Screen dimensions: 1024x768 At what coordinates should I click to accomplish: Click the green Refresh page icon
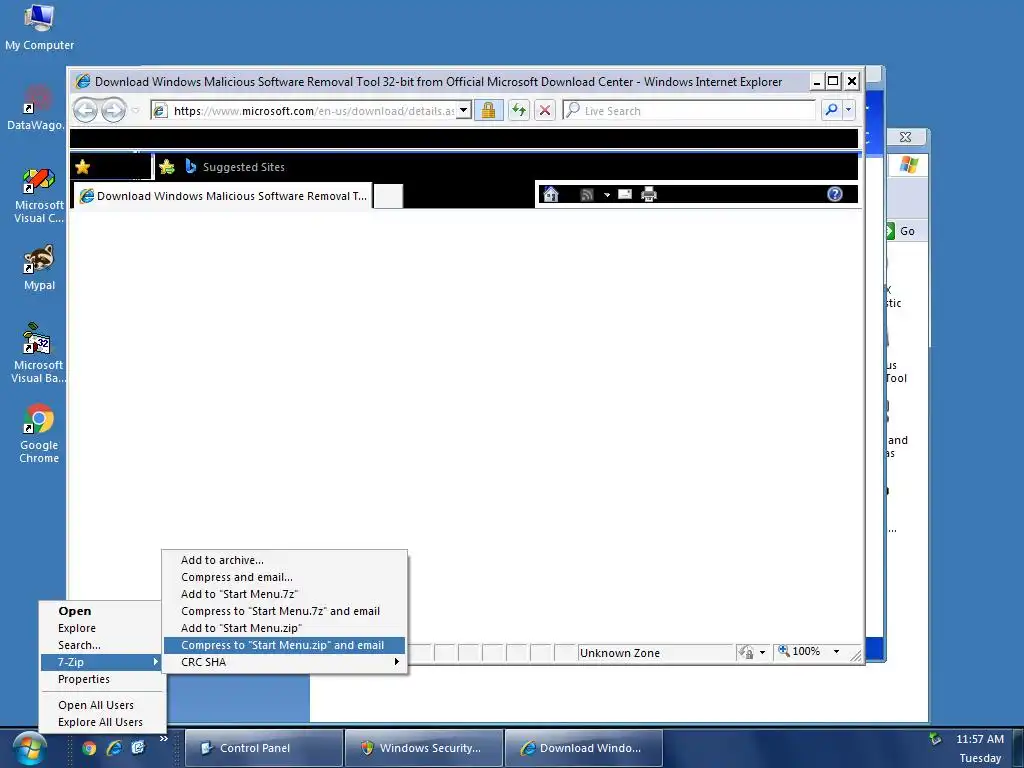(519, 110)
